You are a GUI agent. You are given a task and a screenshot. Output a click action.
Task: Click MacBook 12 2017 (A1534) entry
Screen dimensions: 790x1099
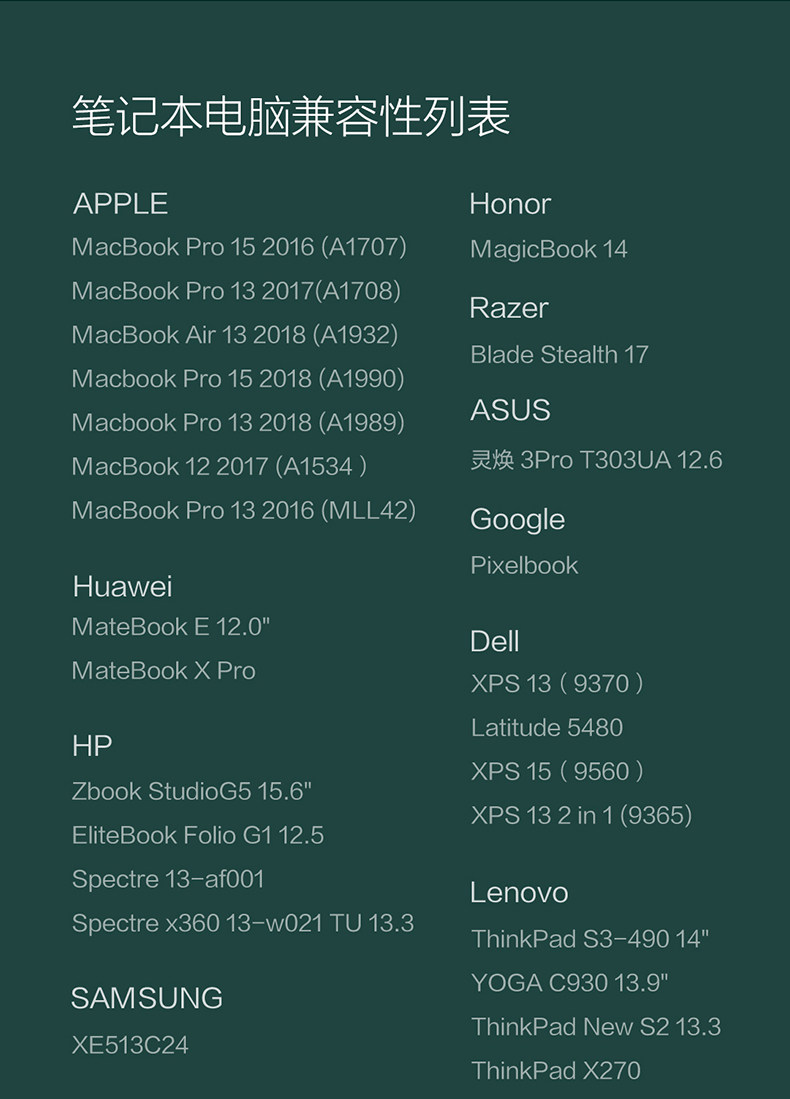220,466
